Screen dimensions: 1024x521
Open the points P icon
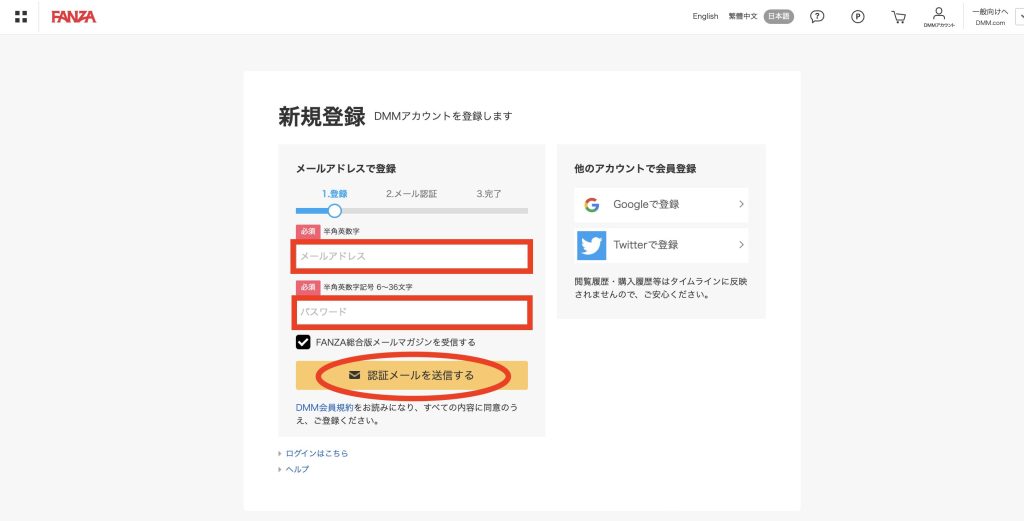tap(857, 17)
